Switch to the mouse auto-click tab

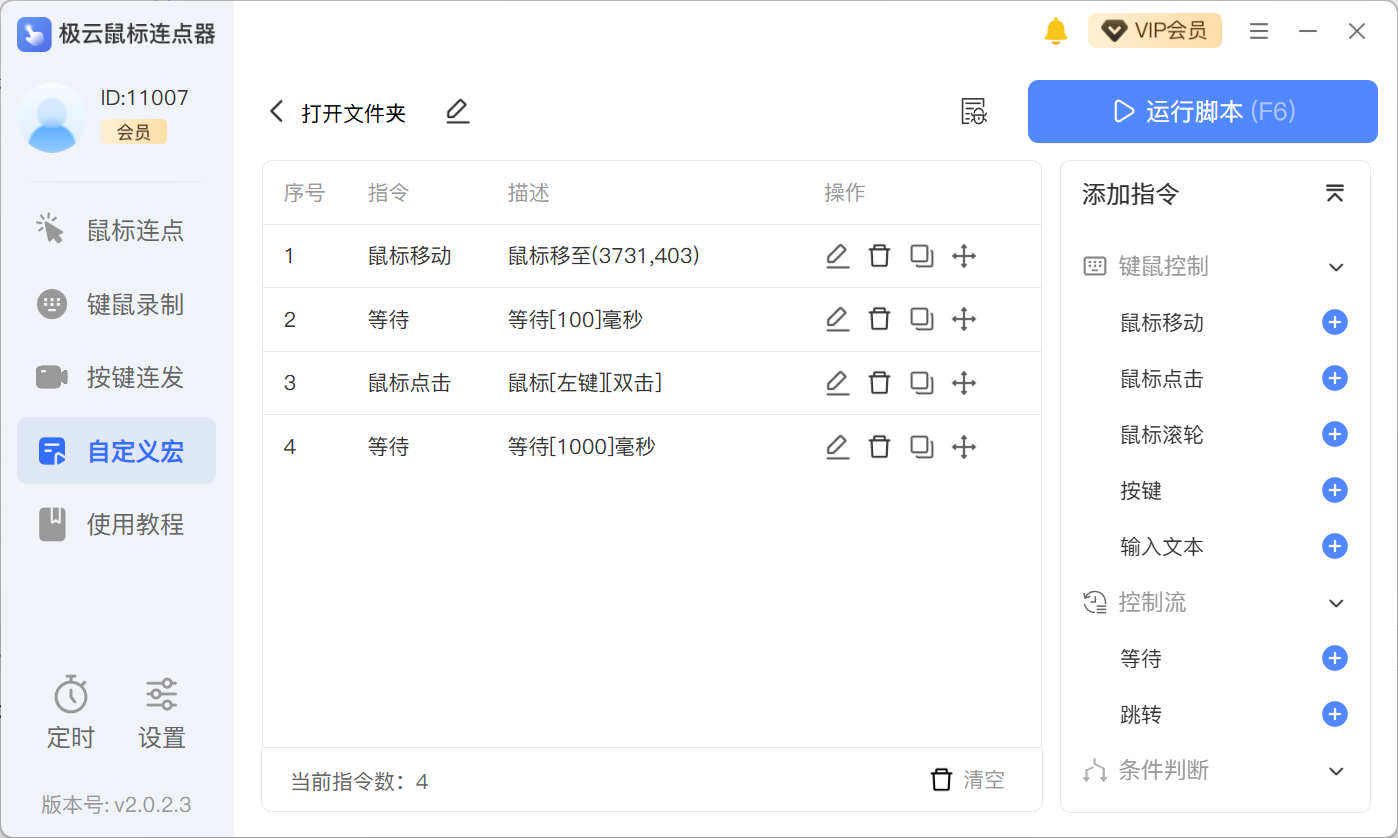coord(116,231)
